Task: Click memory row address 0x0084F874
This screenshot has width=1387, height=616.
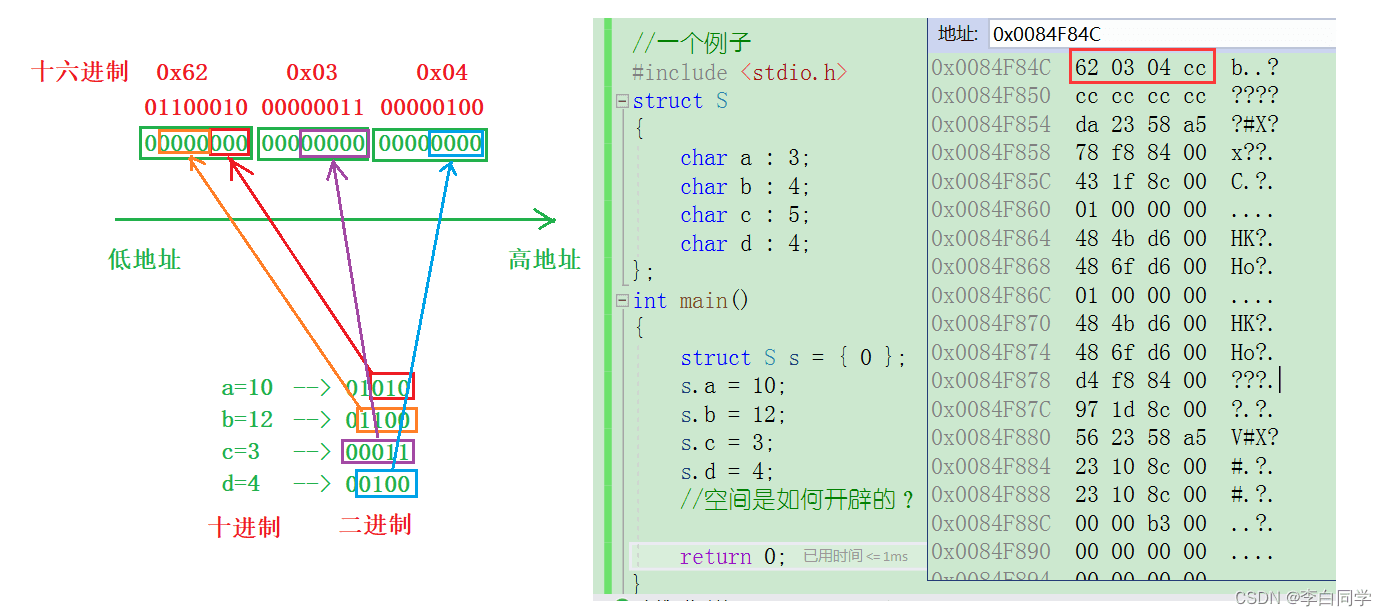Action: (x=991, y=352)
